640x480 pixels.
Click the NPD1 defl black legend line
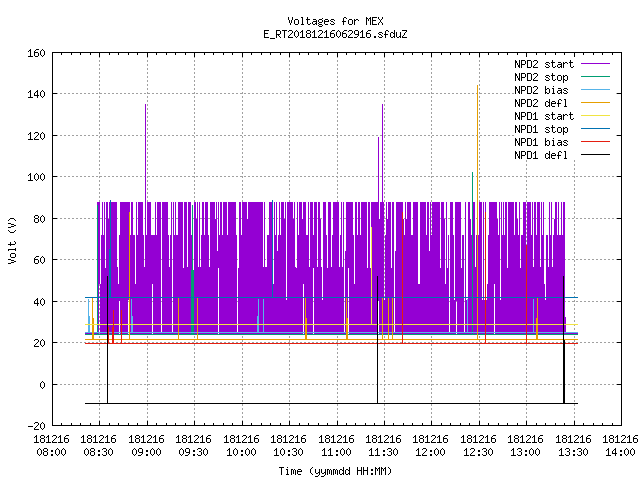click(595, 155)
